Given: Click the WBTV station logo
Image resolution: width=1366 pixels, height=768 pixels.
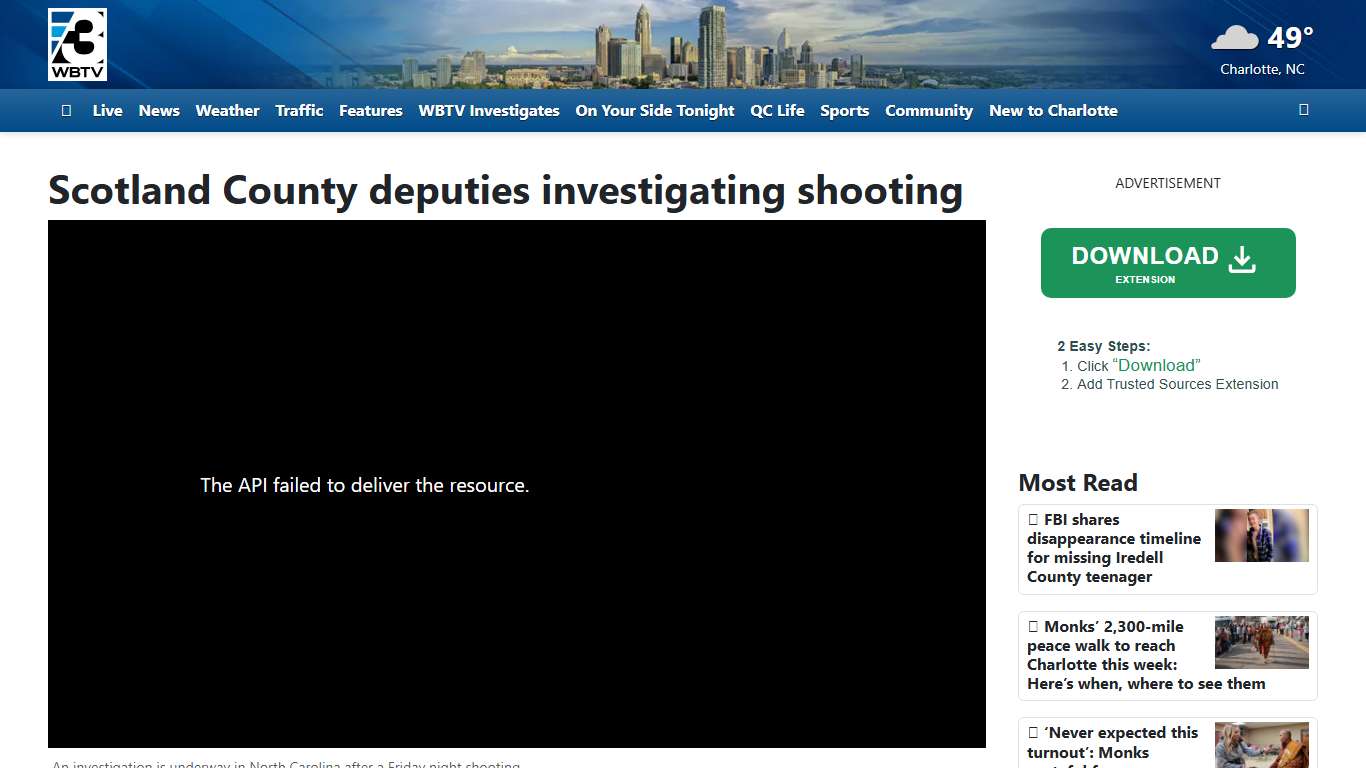Looking at the screenshot, I should pos(77,43).
